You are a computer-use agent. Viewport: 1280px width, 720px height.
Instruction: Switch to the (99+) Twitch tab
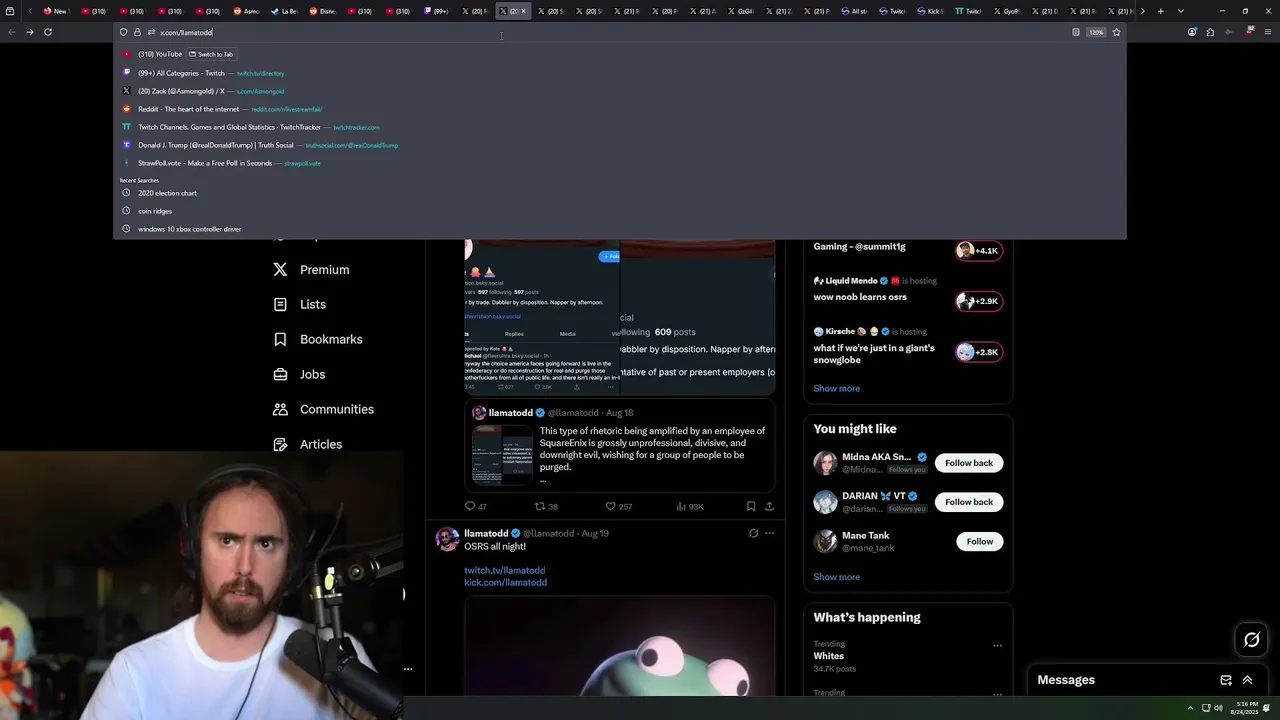tap(436, 11)
